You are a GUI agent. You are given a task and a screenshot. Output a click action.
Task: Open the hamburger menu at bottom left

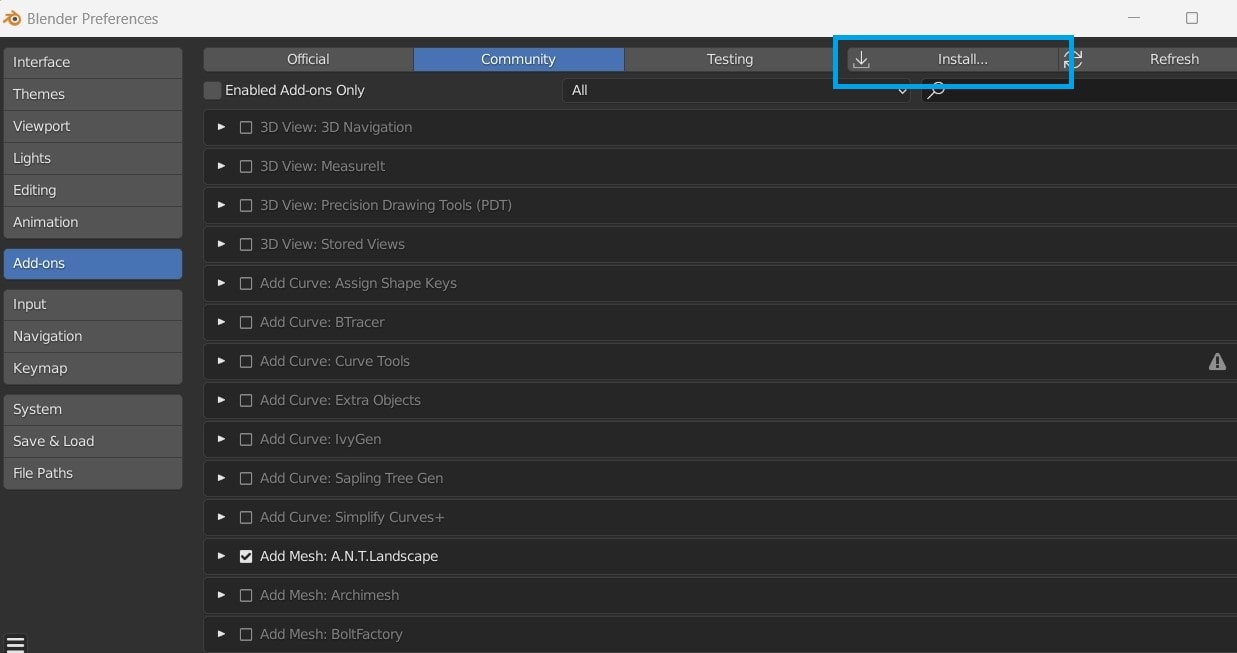15,644
